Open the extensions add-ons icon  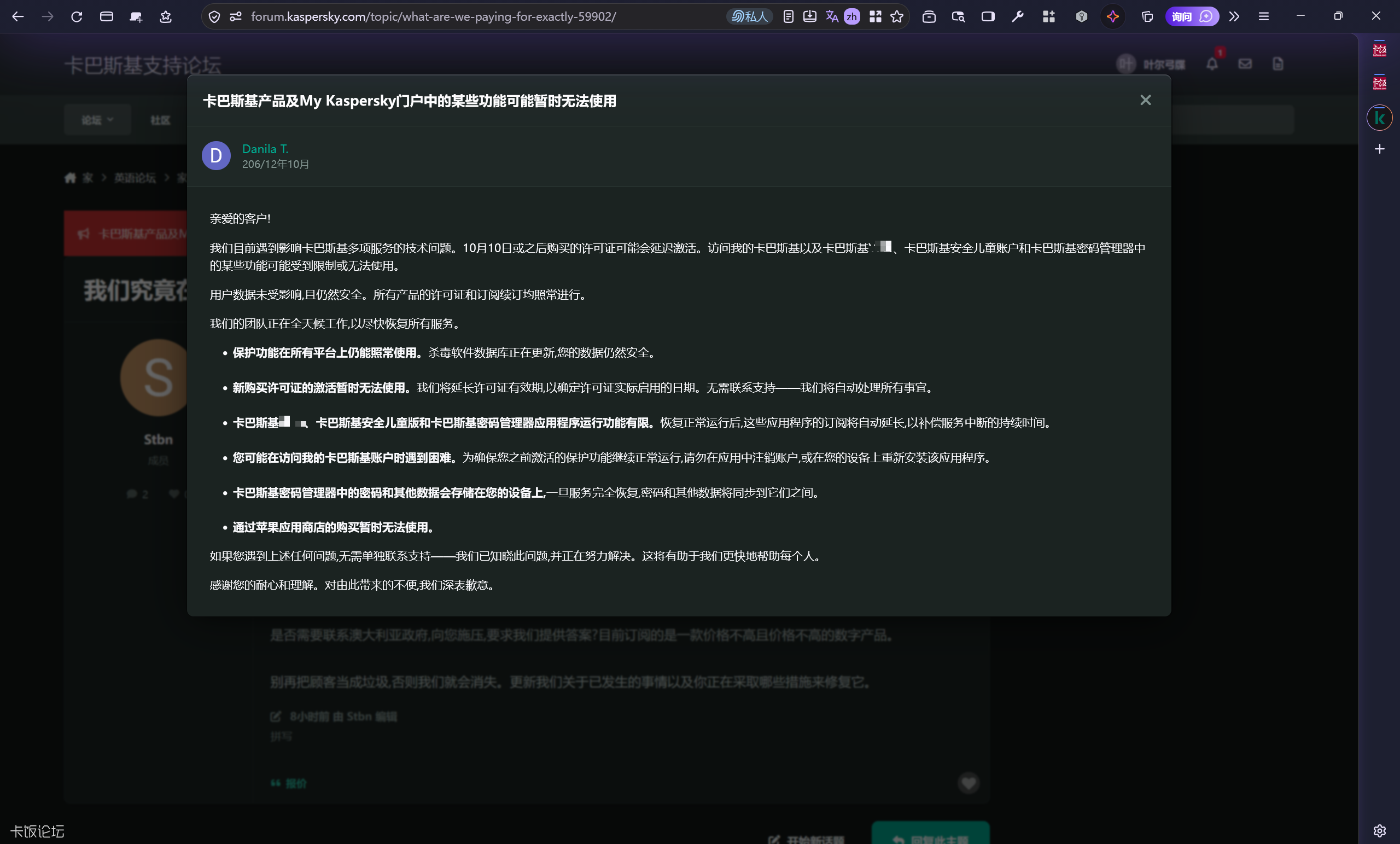[1049, 16]
